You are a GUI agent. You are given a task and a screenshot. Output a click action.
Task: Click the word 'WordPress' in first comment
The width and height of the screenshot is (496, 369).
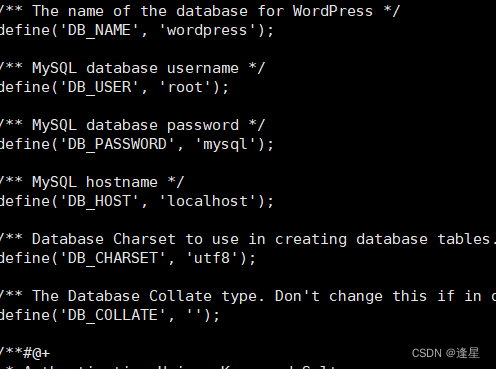tap(333, 11)
